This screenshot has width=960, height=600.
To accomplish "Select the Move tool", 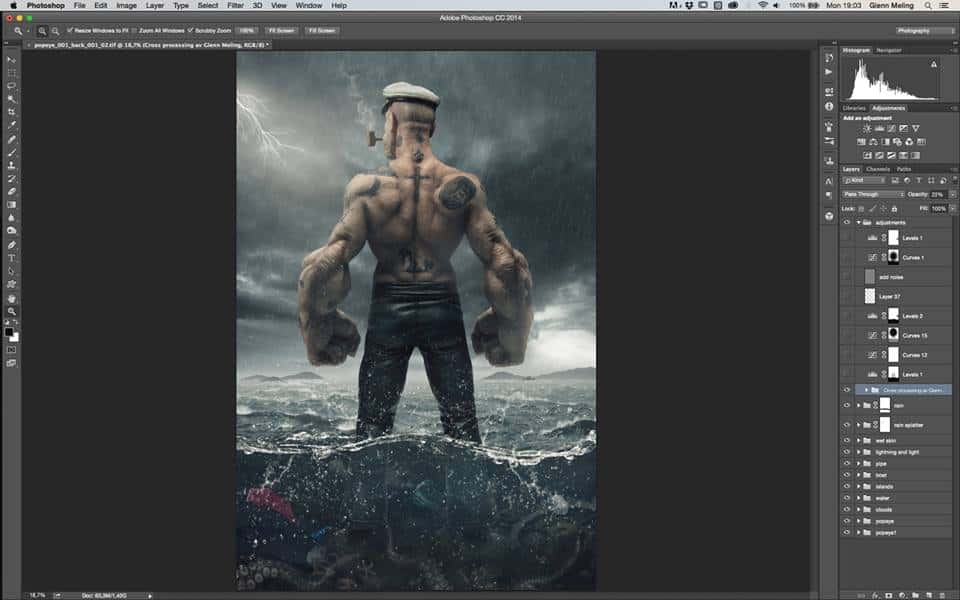I will (11, 60).
